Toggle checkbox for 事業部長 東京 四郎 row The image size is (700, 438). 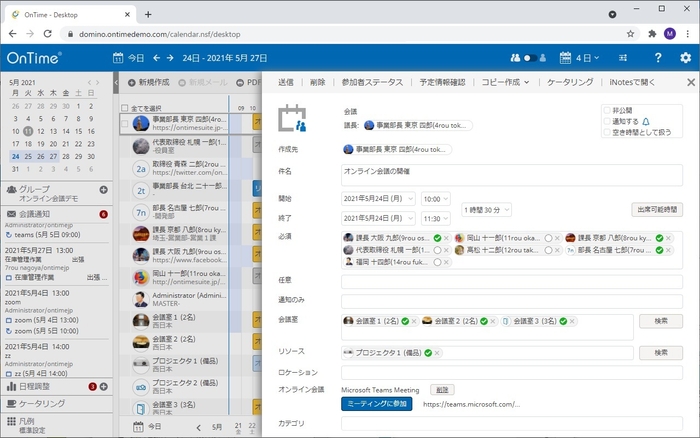125,124
